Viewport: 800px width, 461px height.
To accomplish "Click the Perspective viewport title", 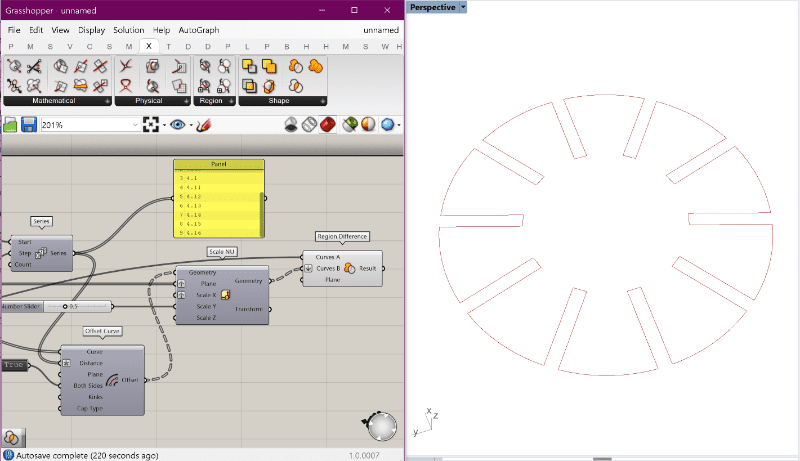I will (433, 7).
